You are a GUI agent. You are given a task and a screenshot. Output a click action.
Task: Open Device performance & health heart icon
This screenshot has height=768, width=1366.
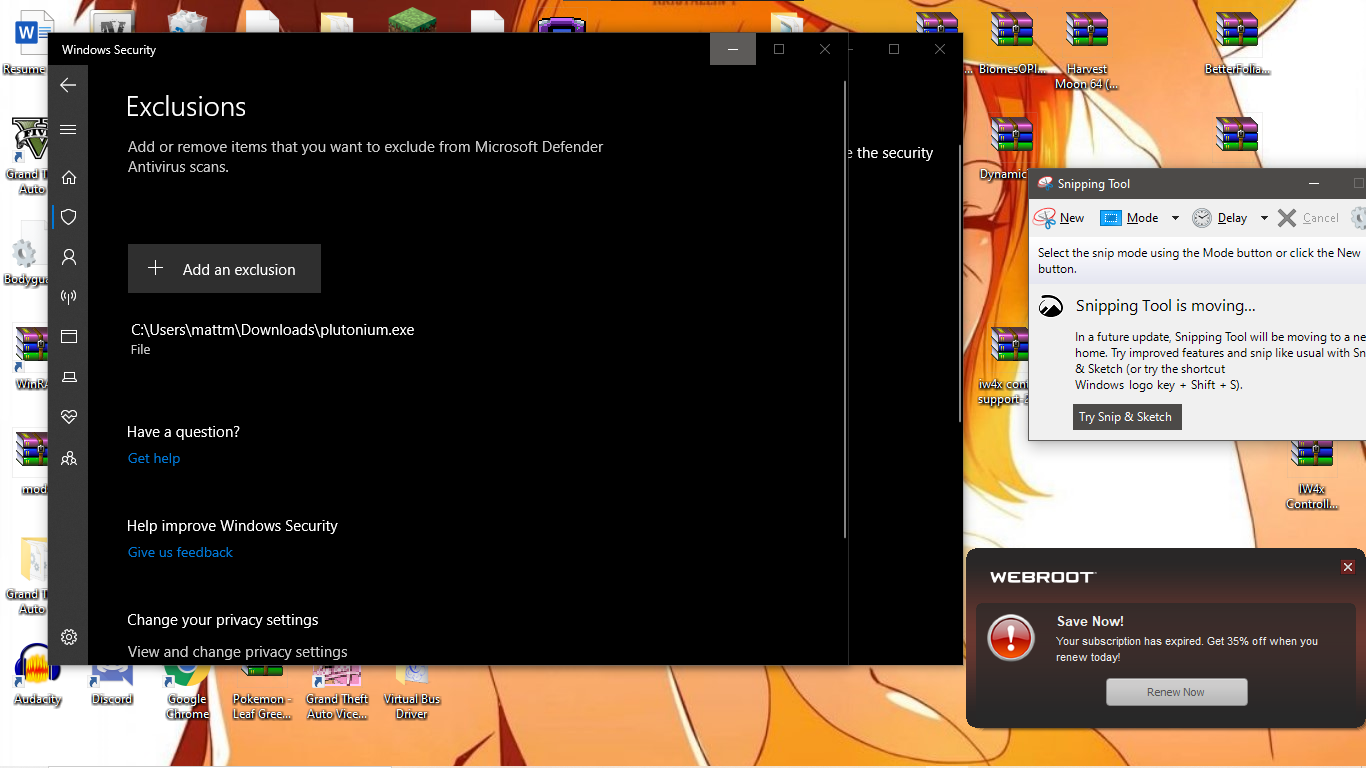[69, 417]
